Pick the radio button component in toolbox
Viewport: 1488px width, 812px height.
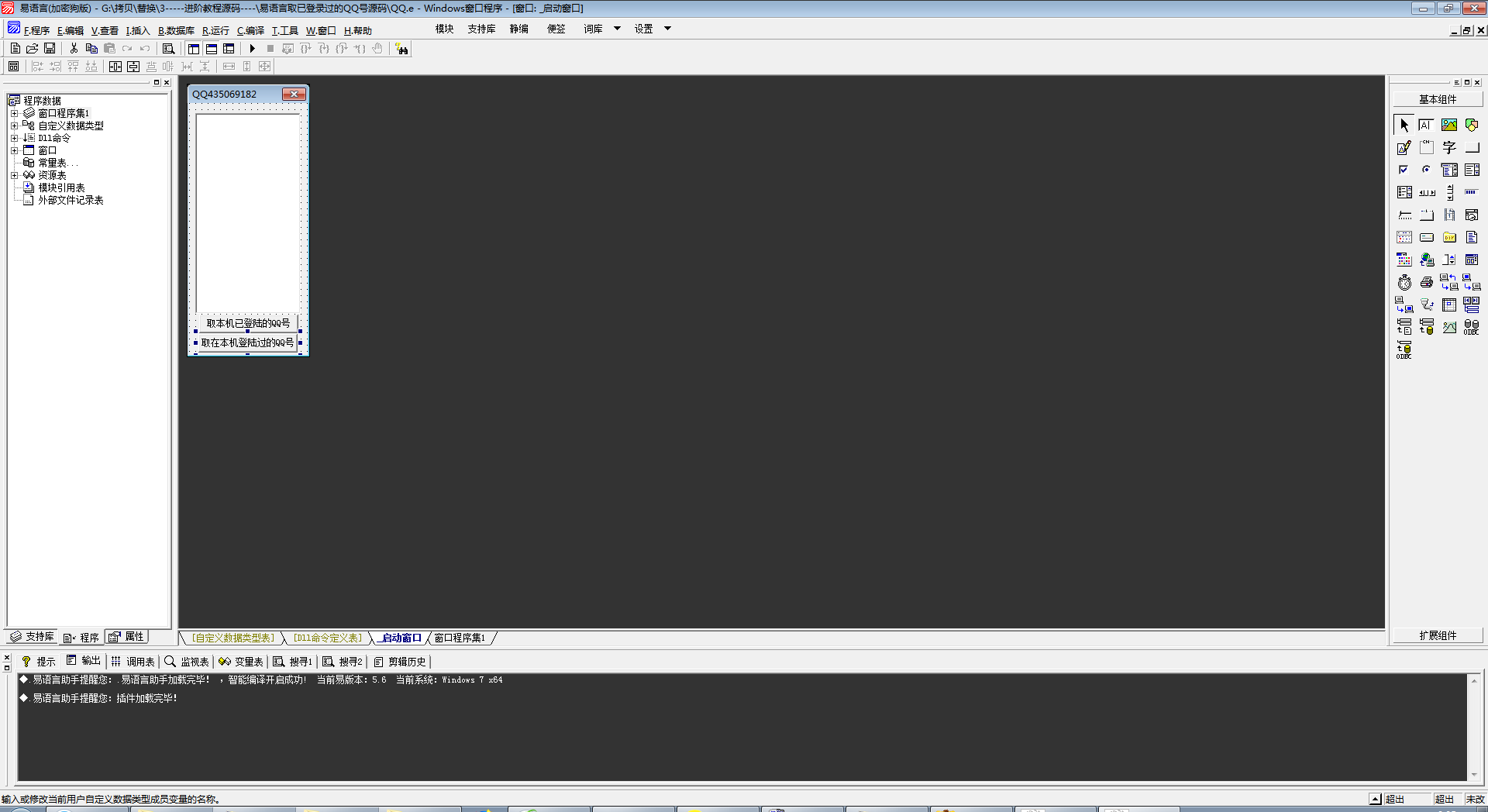(x=1426, y=170)
